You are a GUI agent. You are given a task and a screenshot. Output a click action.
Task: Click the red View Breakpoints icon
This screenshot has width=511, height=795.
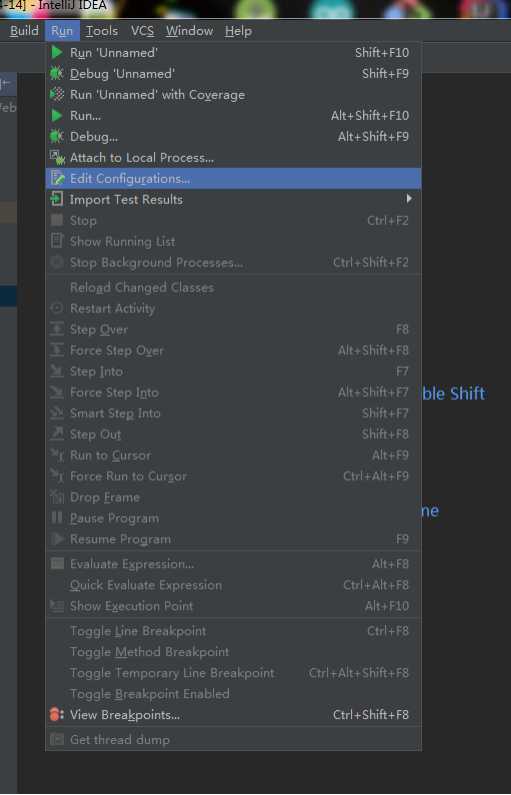[57, 715]
